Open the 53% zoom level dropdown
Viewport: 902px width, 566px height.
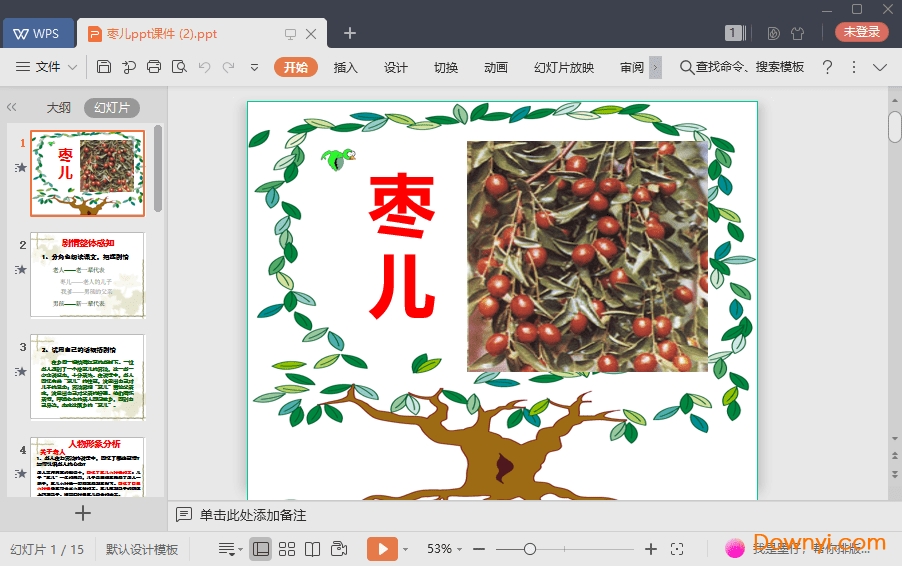(444, 549)
